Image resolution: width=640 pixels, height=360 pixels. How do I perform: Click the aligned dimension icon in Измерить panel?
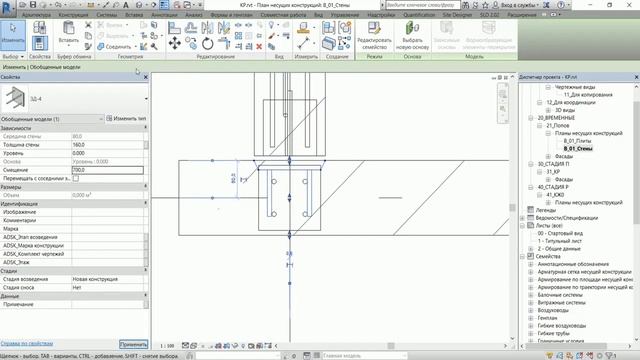(303, 43)
